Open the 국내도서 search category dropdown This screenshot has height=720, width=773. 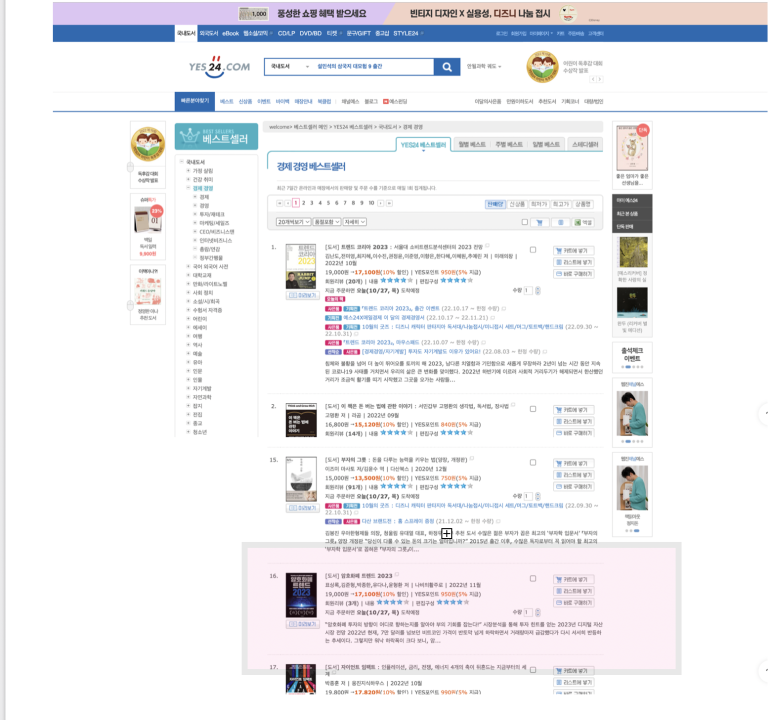(289, 67)
